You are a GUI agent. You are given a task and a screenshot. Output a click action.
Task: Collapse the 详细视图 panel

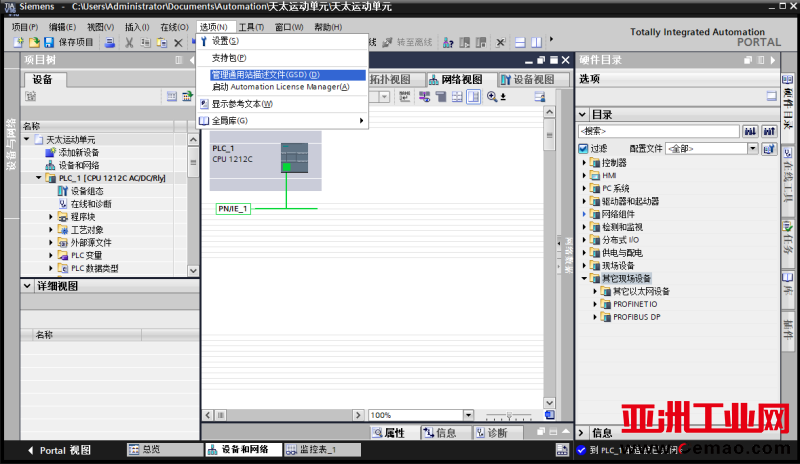coord(28,286)
